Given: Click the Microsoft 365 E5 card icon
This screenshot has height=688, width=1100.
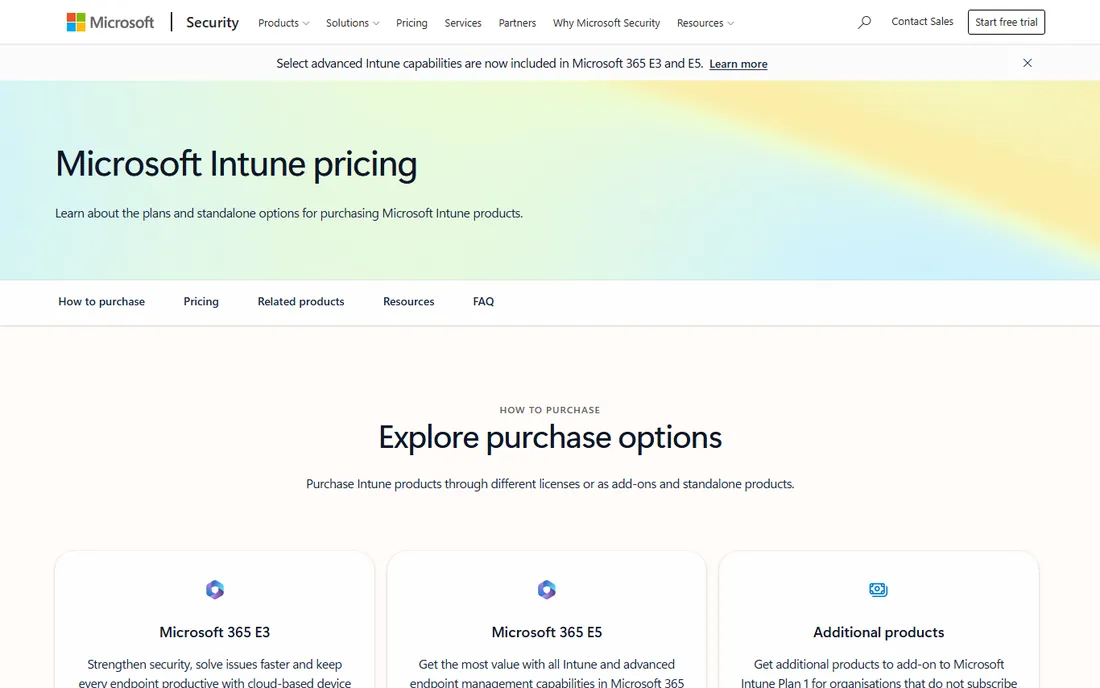Looking at the screenshot, I should point(546,590).
